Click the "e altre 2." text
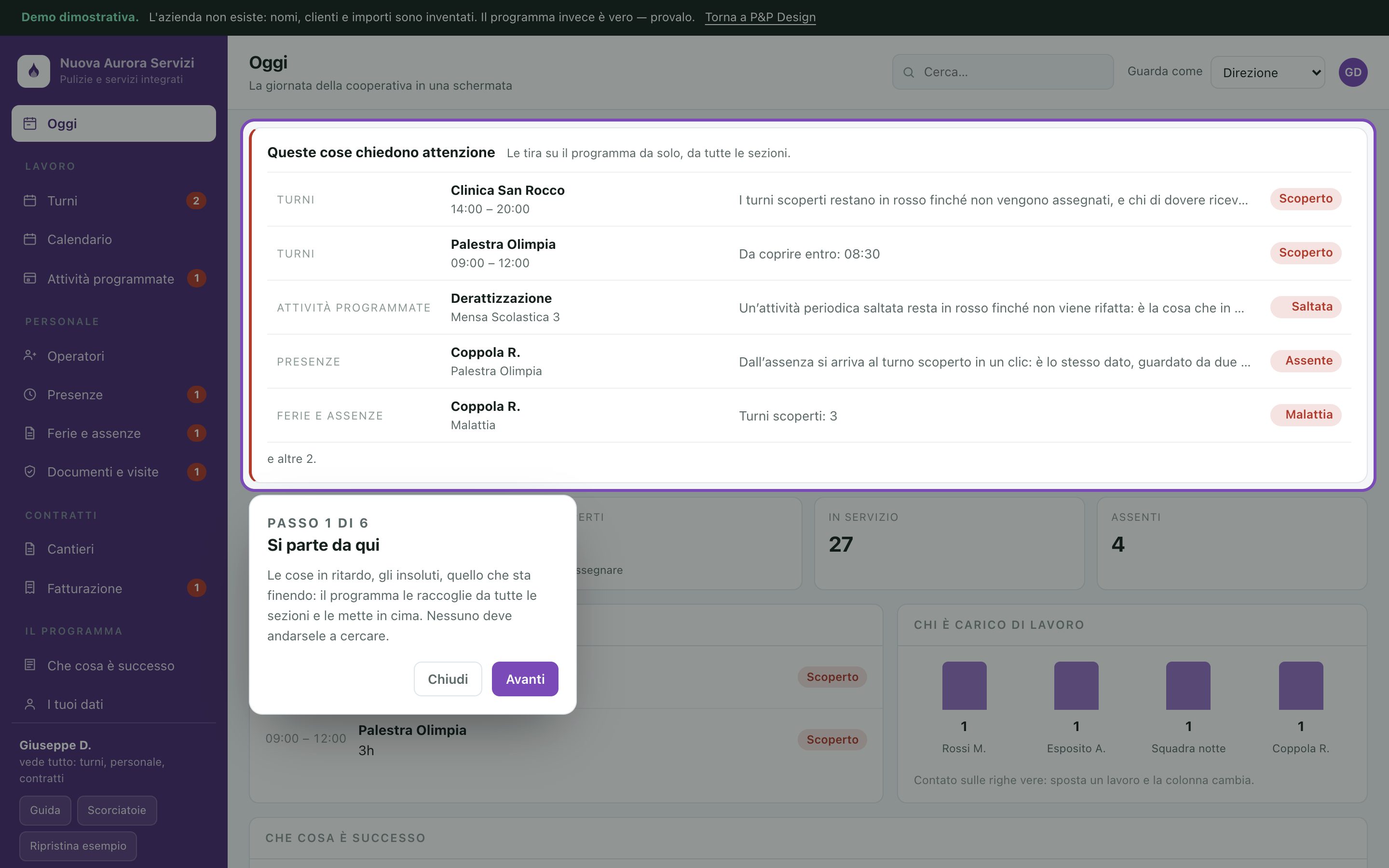Viewport: 1389px width, 868px height. (292, 459)
